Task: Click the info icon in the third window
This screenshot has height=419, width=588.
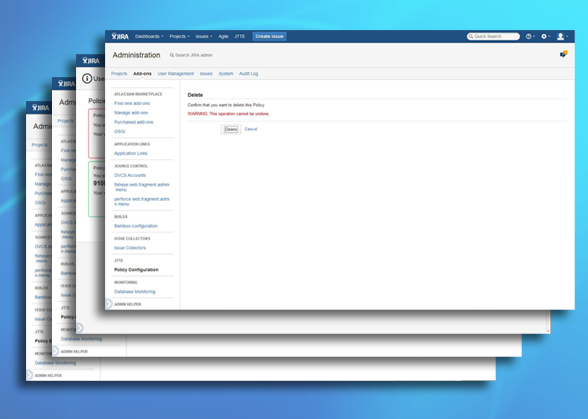Action: tap(87, 78)
